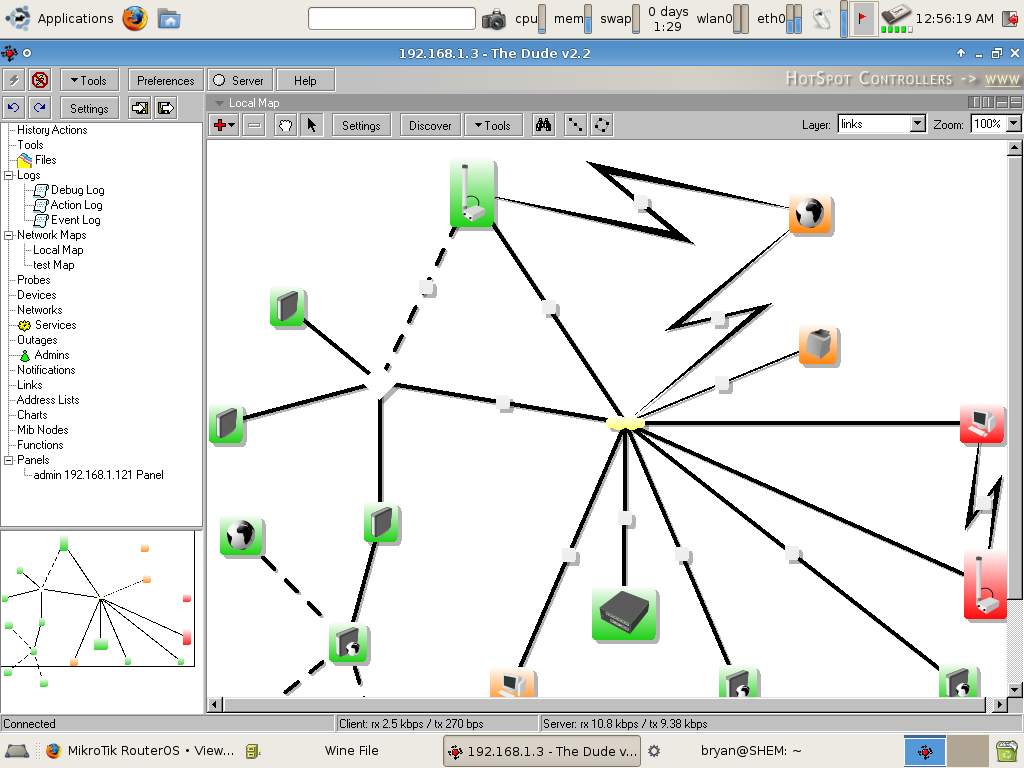Click the camera screenshot icon in top panel

point(494,20)
